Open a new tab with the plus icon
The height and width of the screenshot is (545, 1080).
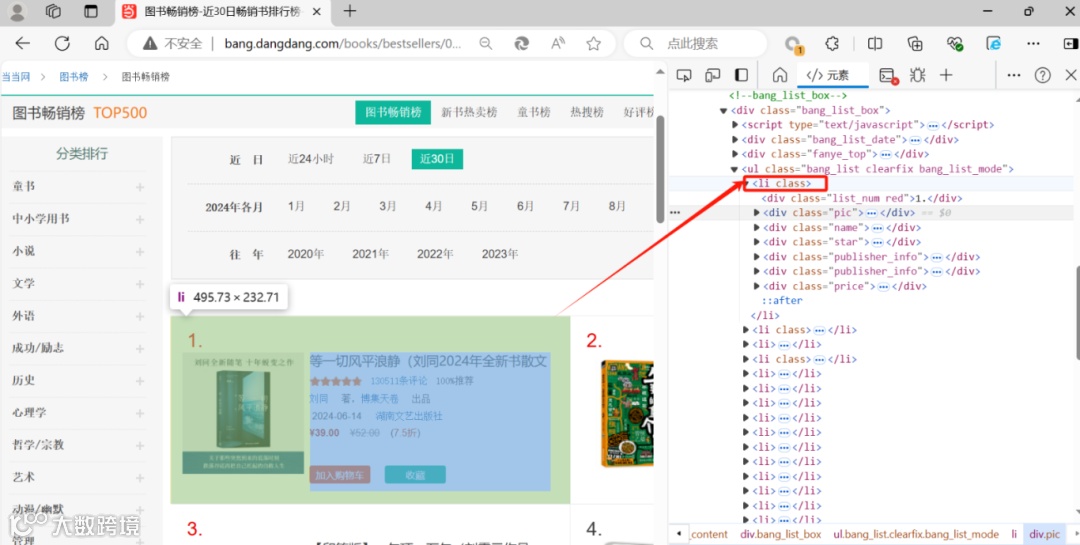click(x=350, y=11)
